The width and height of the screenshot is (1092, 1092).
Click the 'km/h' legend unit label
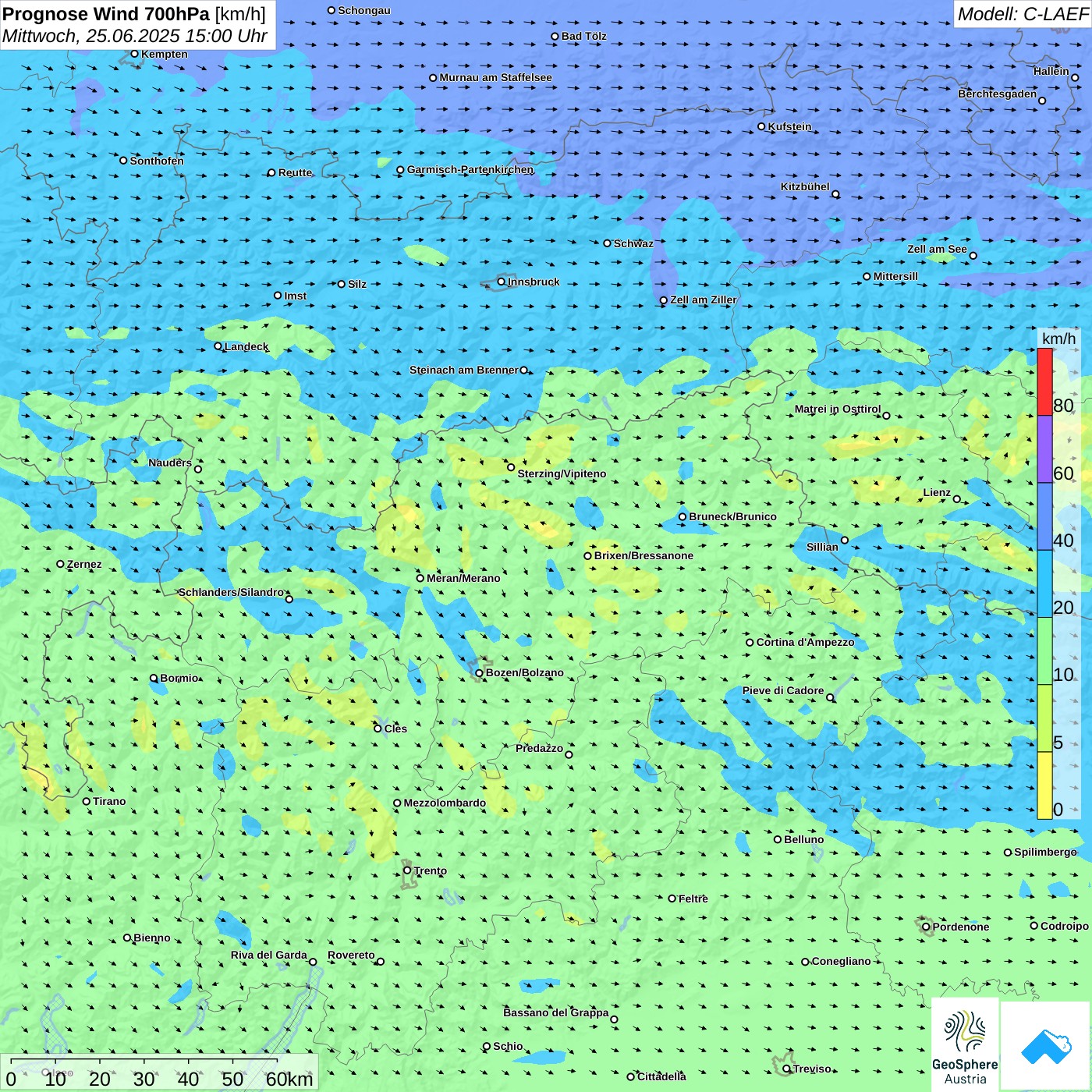click(x=1058, y=338)
